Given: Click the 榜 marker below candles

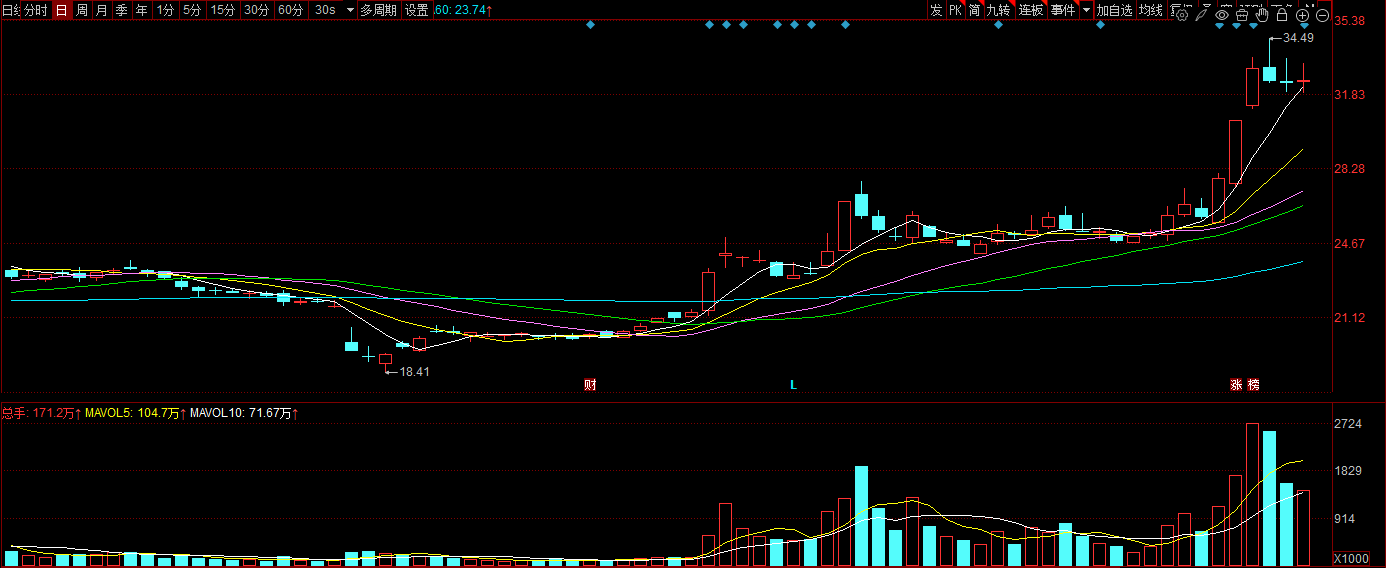Looking at the screenshot, I should tap(1253, 384).
